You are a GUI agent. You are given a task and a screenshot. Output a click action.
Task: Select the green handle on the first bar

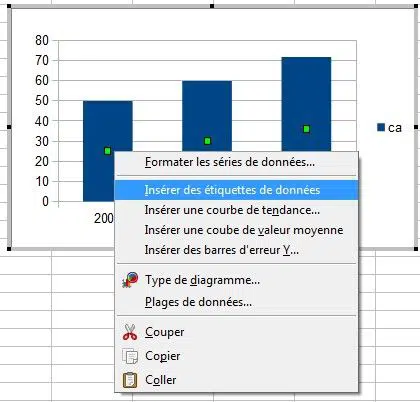click(x=107, y=151)
